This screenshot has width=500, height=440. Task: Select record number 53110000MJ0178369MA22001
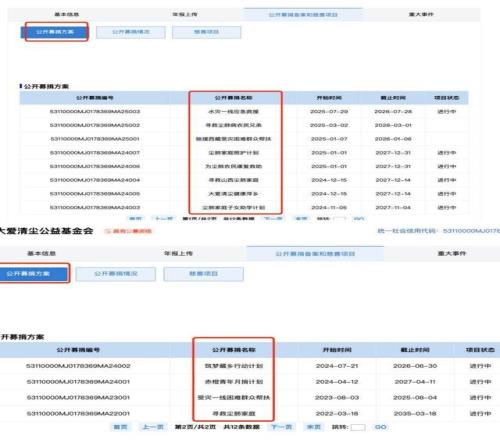(x=78, y=414)
